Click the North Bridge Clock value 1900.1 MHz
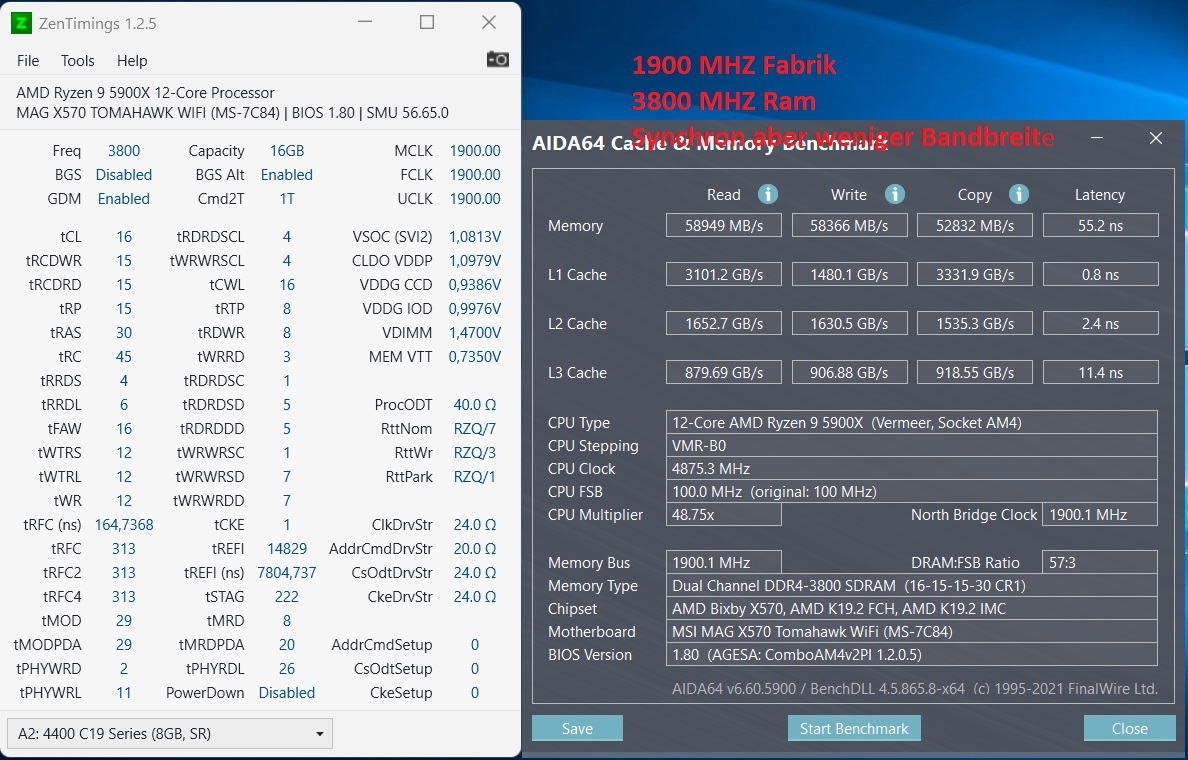Screen dimensions: 1188x760 (1100, 514)
